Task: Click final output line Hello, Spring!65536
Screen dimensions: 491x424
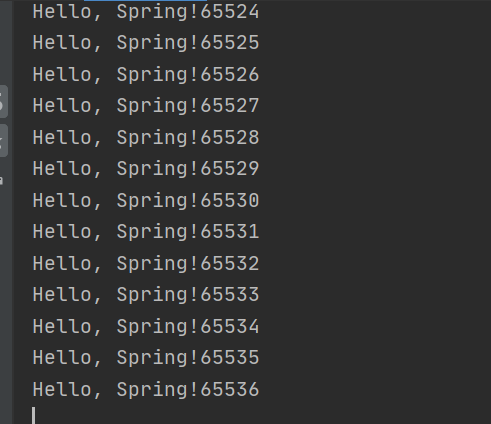Action: click(146, 389)
